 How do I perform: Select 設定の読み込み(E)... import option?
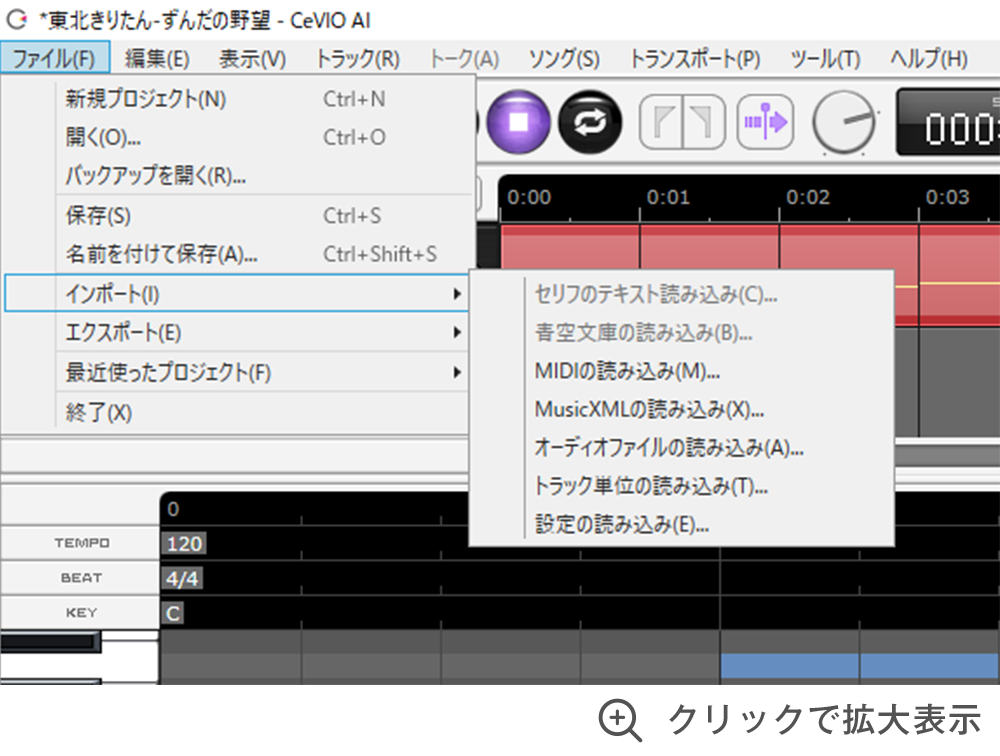681,524
